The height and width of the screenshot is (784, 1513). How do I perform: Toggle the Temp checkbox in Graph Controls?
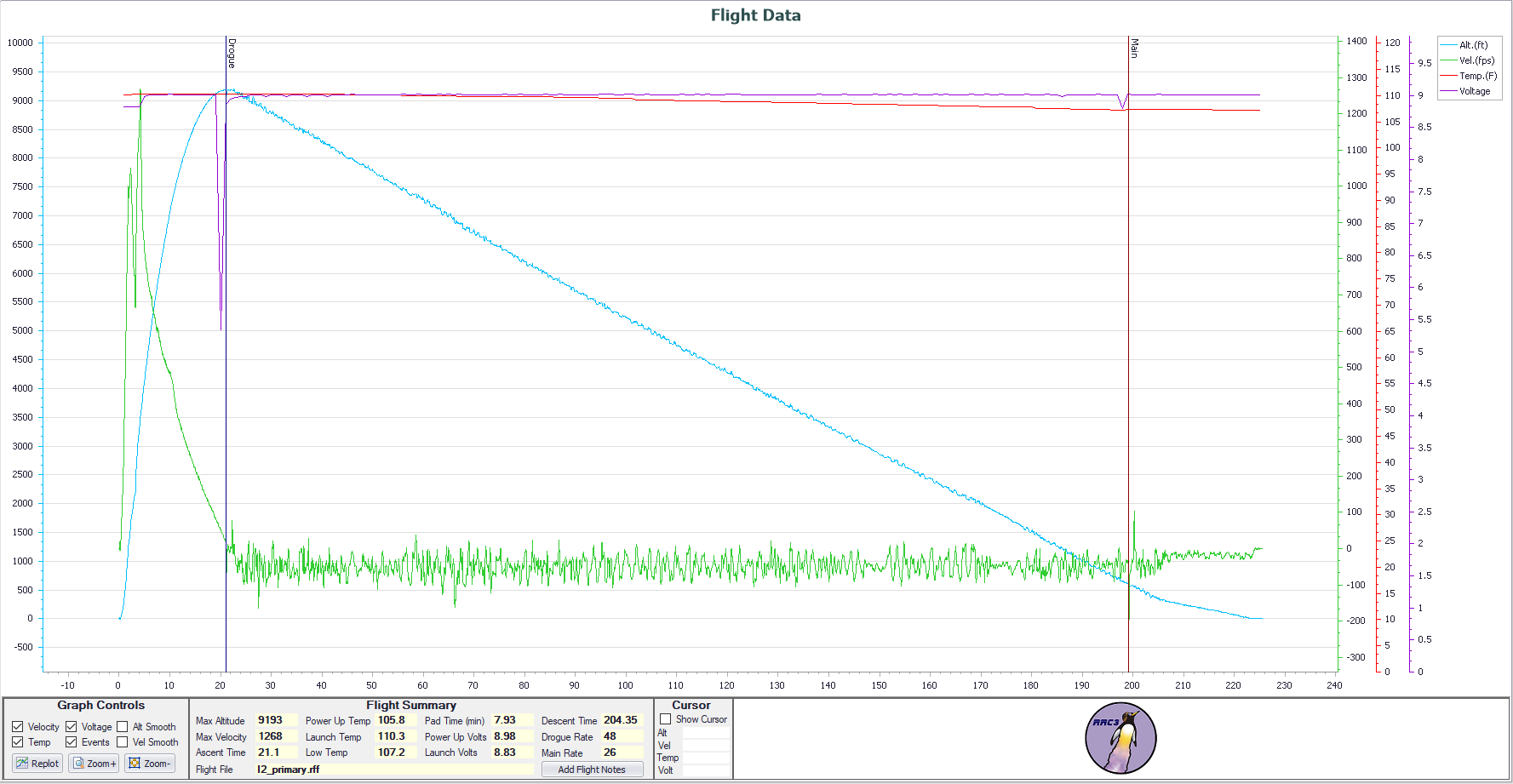tap(18, 742)
